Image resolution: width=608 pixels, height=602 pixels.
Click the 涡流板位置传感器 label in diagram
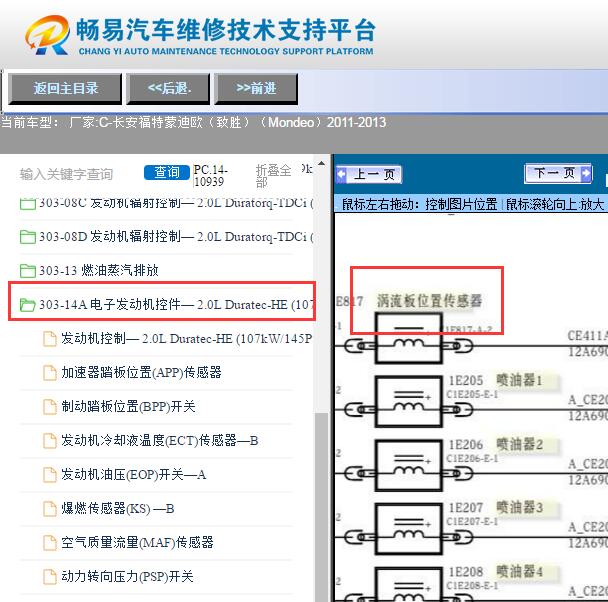[x=429, y=301]
